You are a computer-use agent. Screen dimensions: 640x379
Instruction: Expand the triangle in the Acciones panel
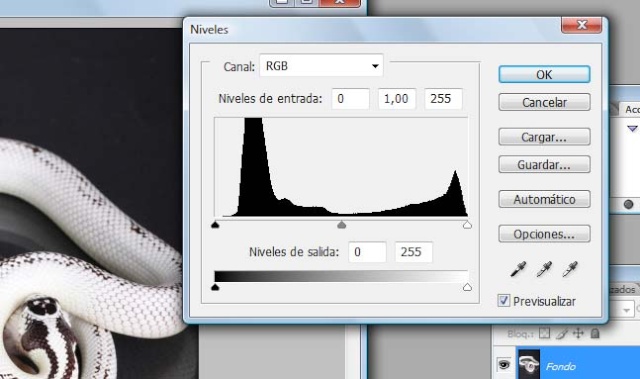pyautogui.click(x=632, y=129)
